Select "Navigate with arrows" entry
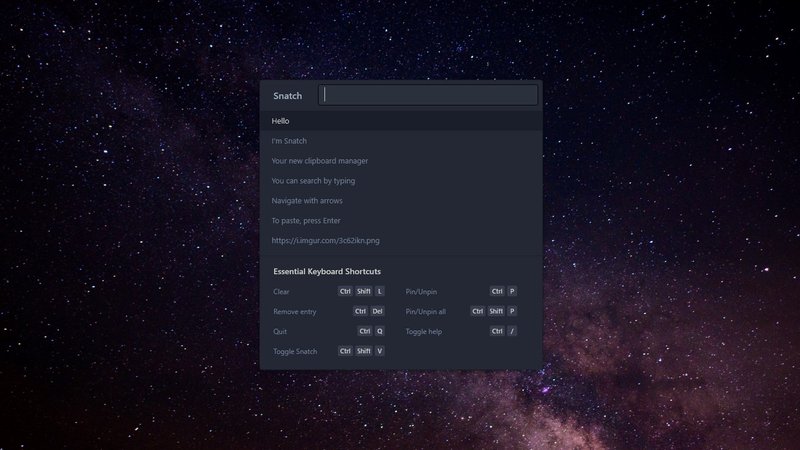This screenshot has width=800, height=450. point(307,201)
